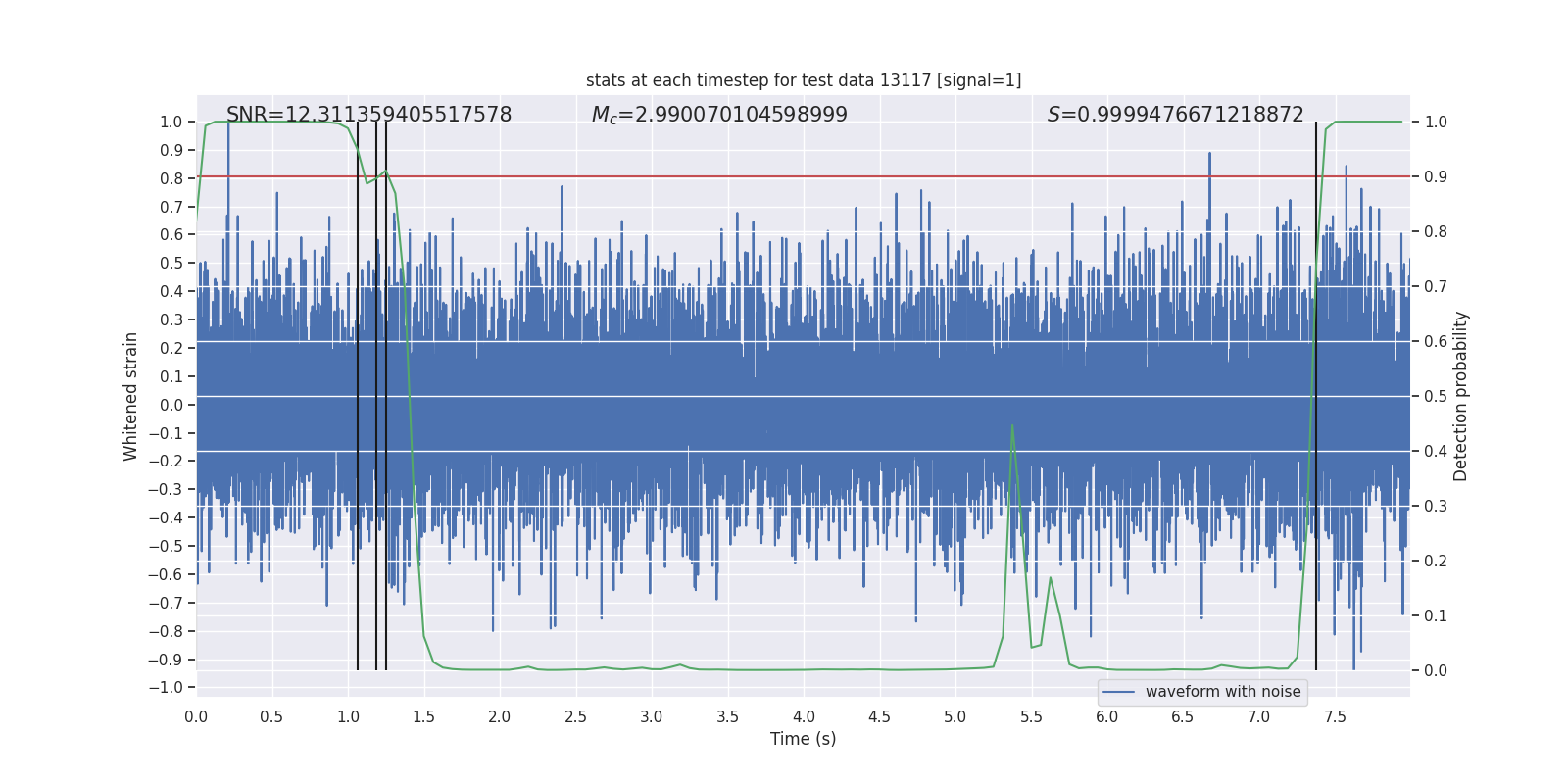Click the smaller green peak near 5.6 seconds

click(x=1050, y=578)
